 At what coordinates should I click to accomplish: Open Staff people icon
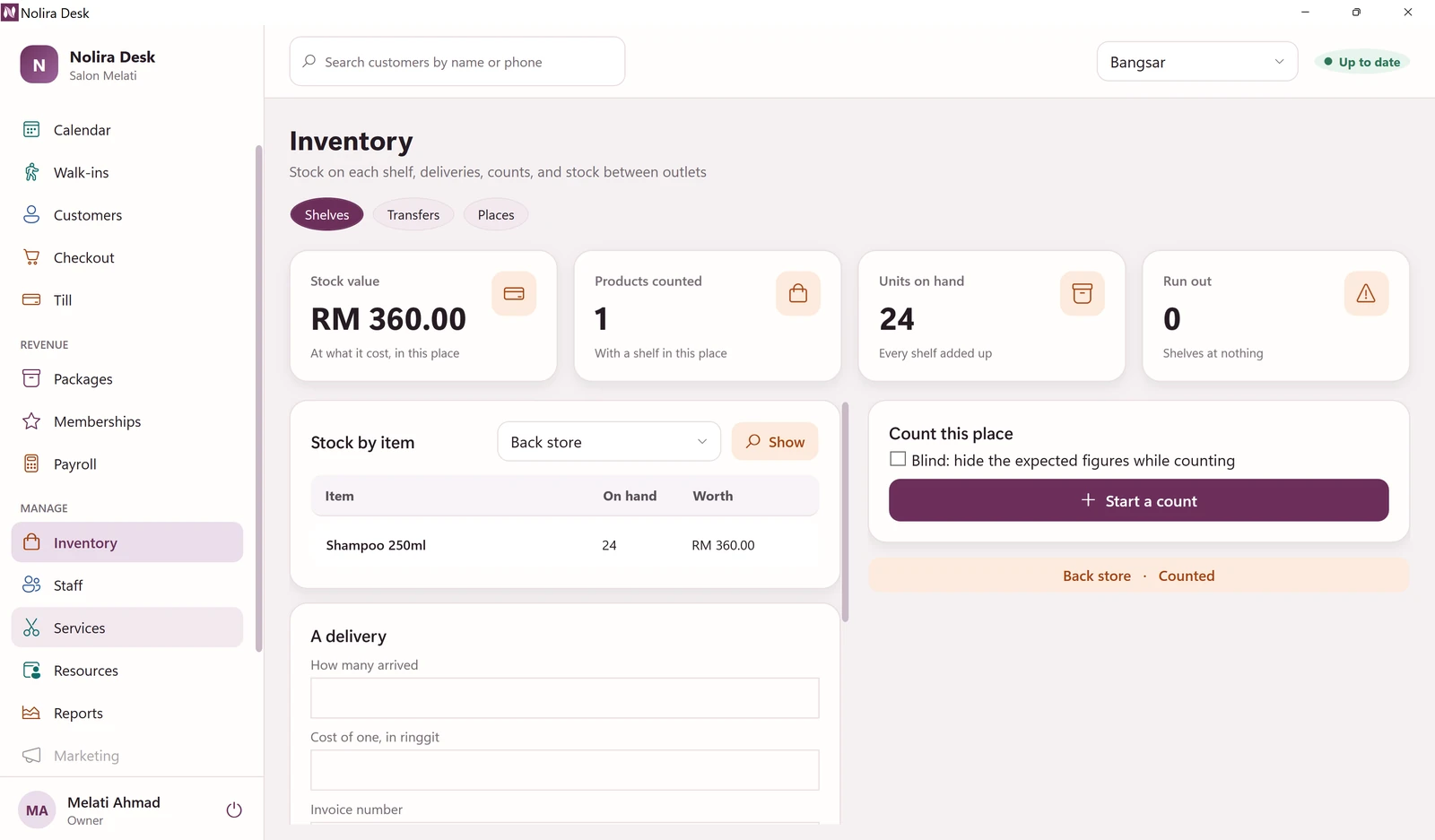[x=31, y=585]
